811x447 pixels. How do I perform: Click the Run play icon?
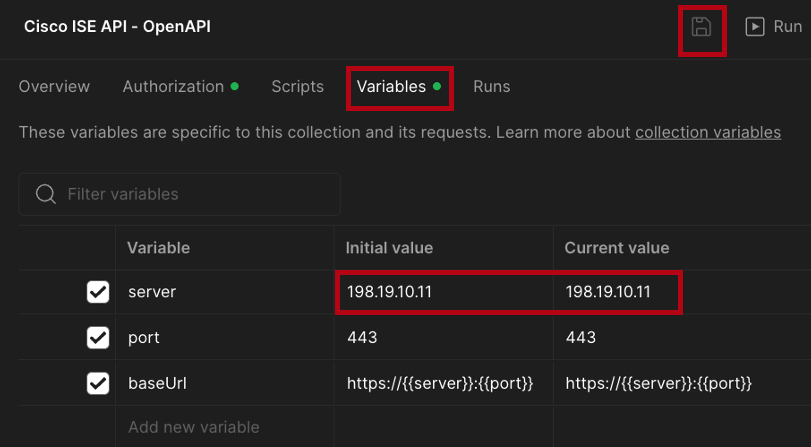755,26
